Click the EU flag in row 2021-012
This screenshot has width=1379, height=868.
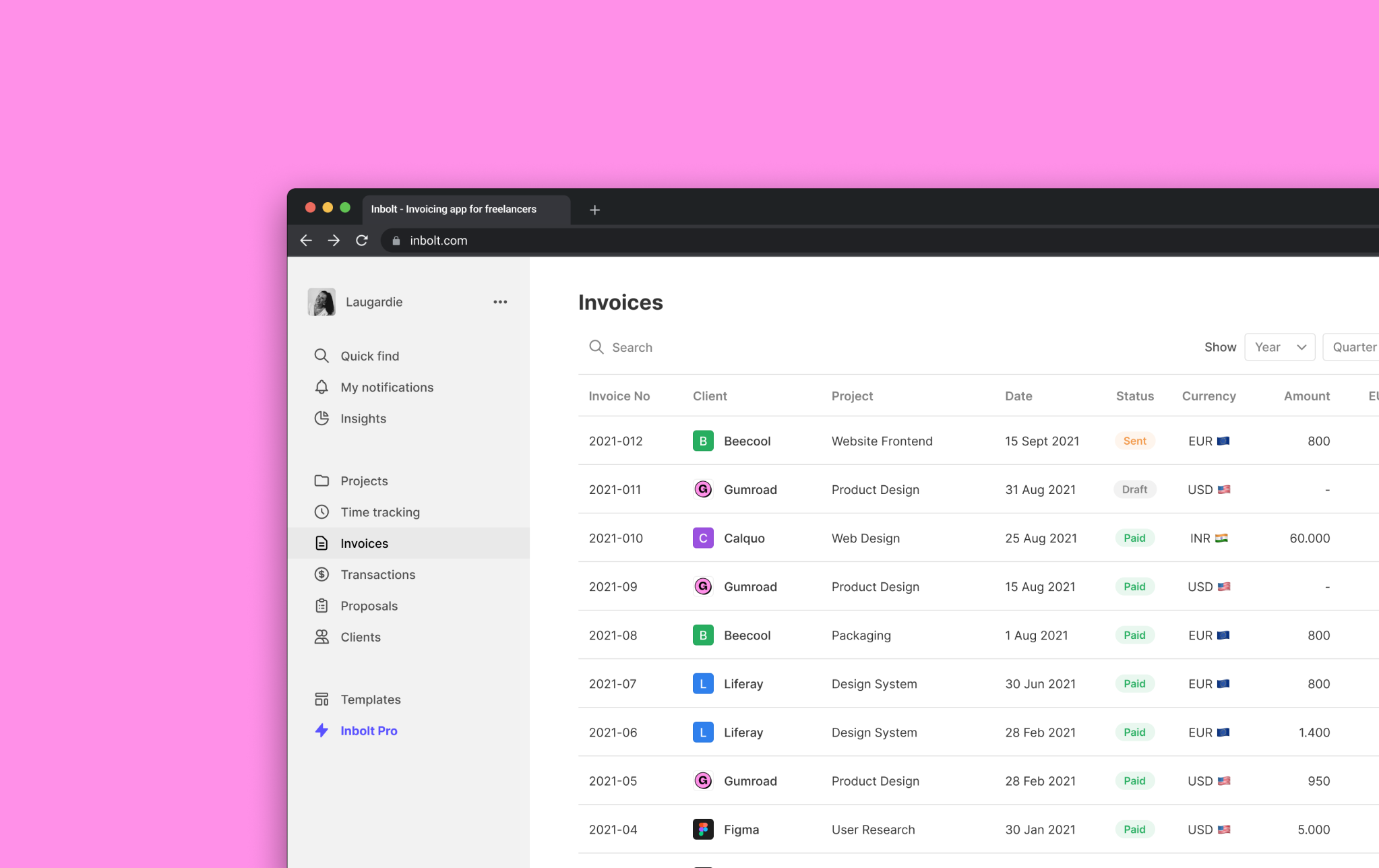pos(1223,441)
